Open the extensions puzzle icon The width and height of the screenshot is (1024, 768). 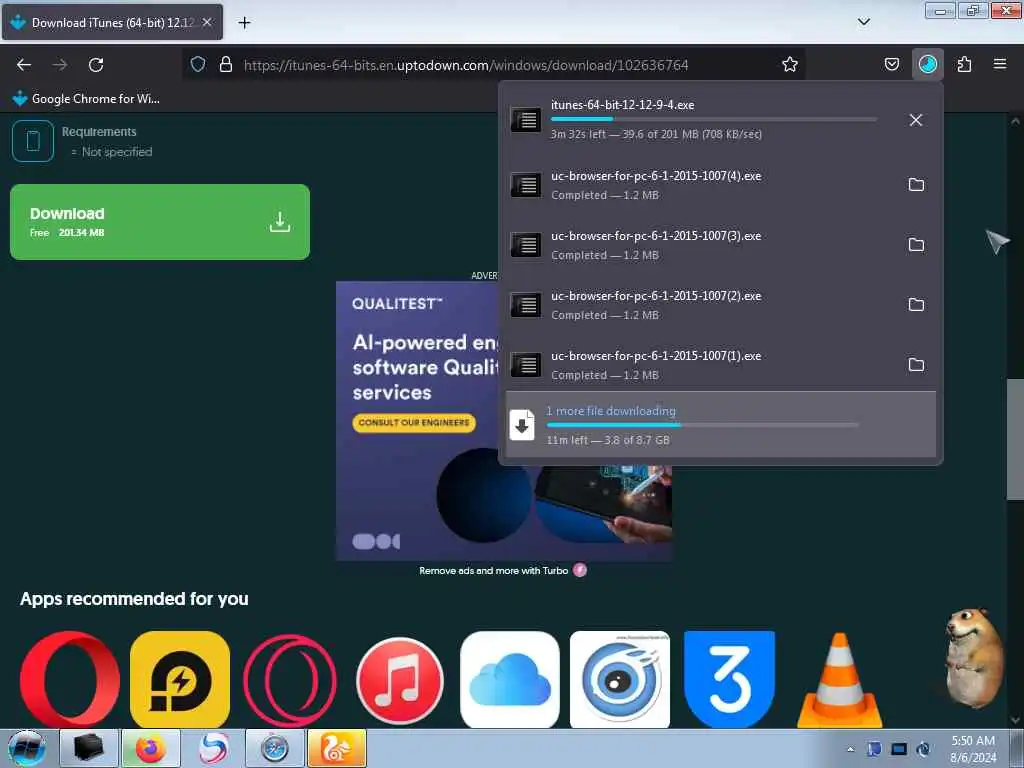[964, 64]
